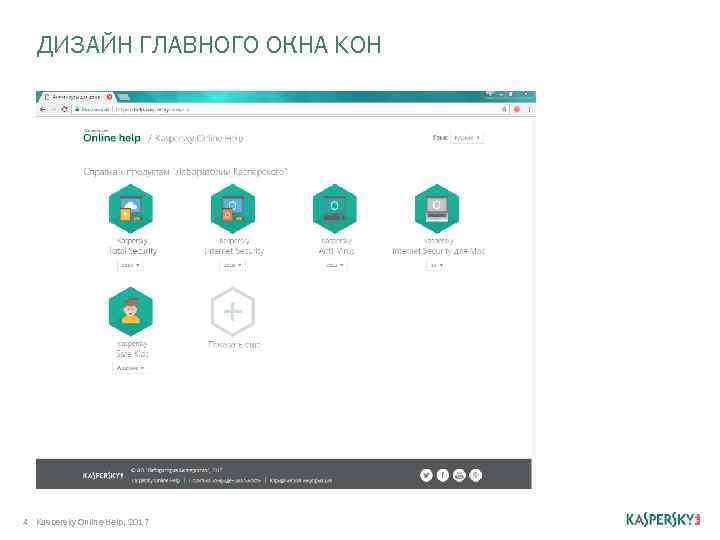Viewport: 720px width, 540px height.
Task: Click the secure lock icon in address bar
Action: pyautogui.click(x=77, y=109)
